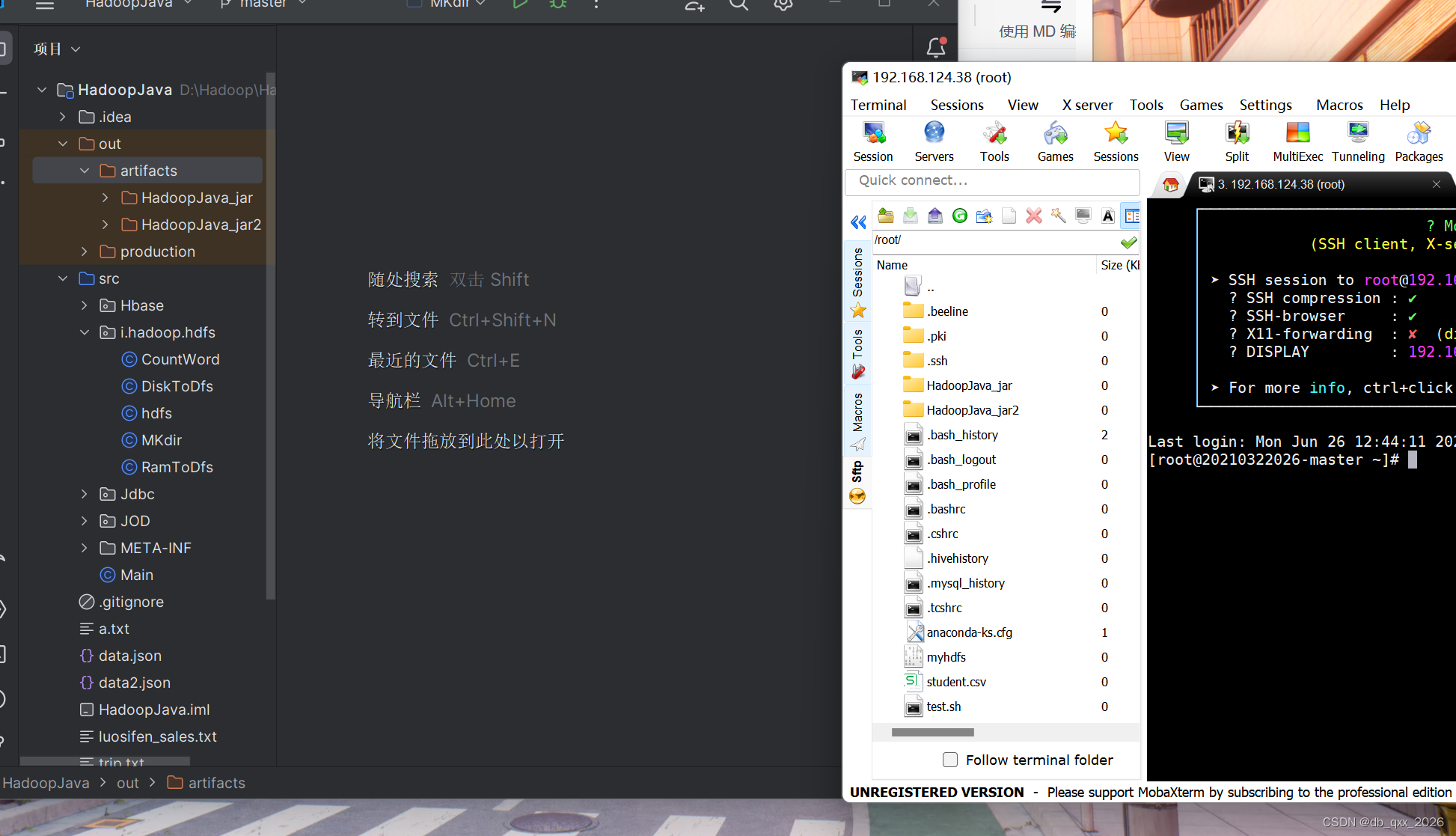This screenshot has width=1456, height=836.
Task: Click the Quick connect input field
Action: 991,180
